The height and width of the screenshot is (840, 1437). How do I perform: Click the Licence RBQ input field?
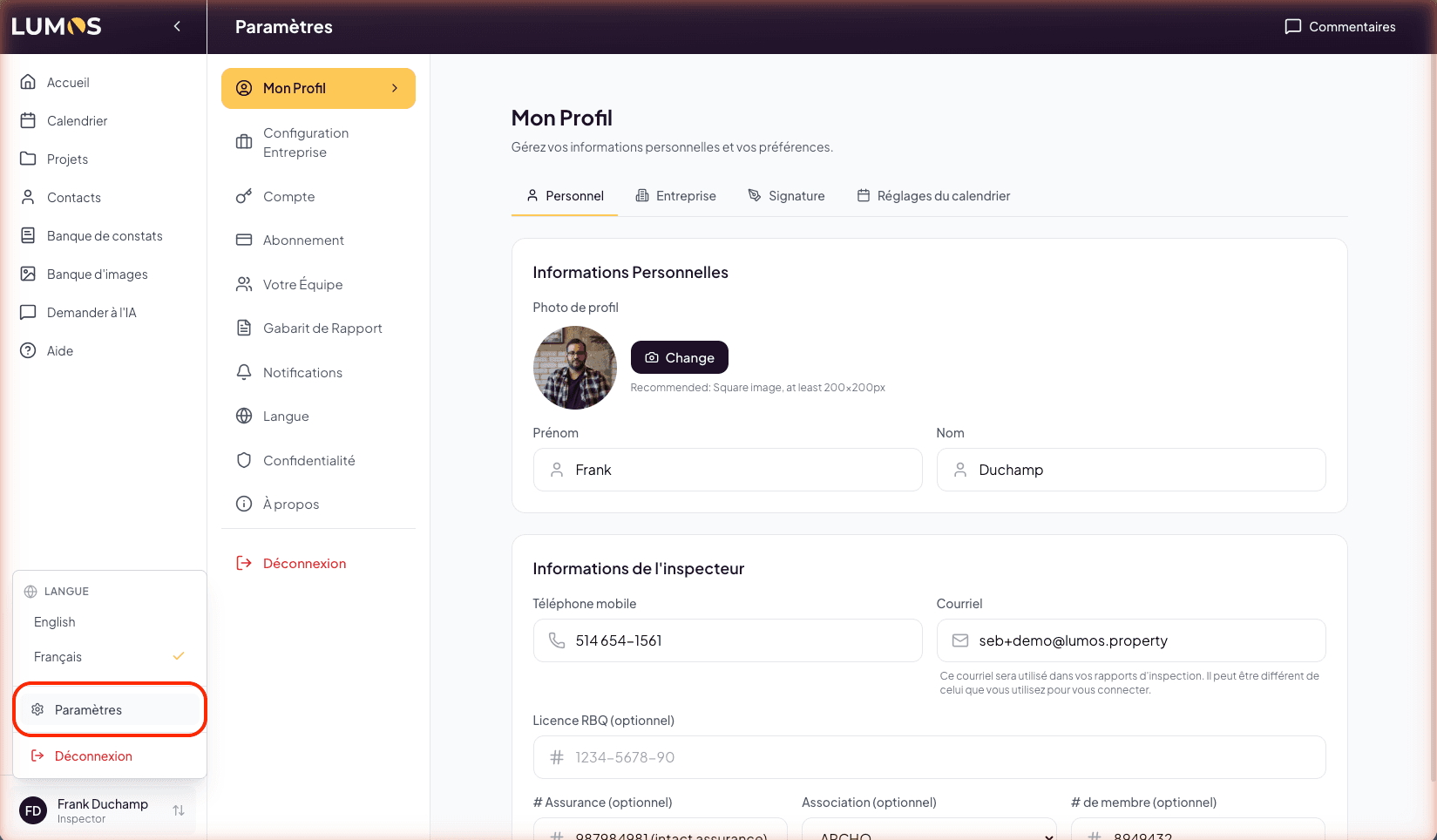click(929, 757)
